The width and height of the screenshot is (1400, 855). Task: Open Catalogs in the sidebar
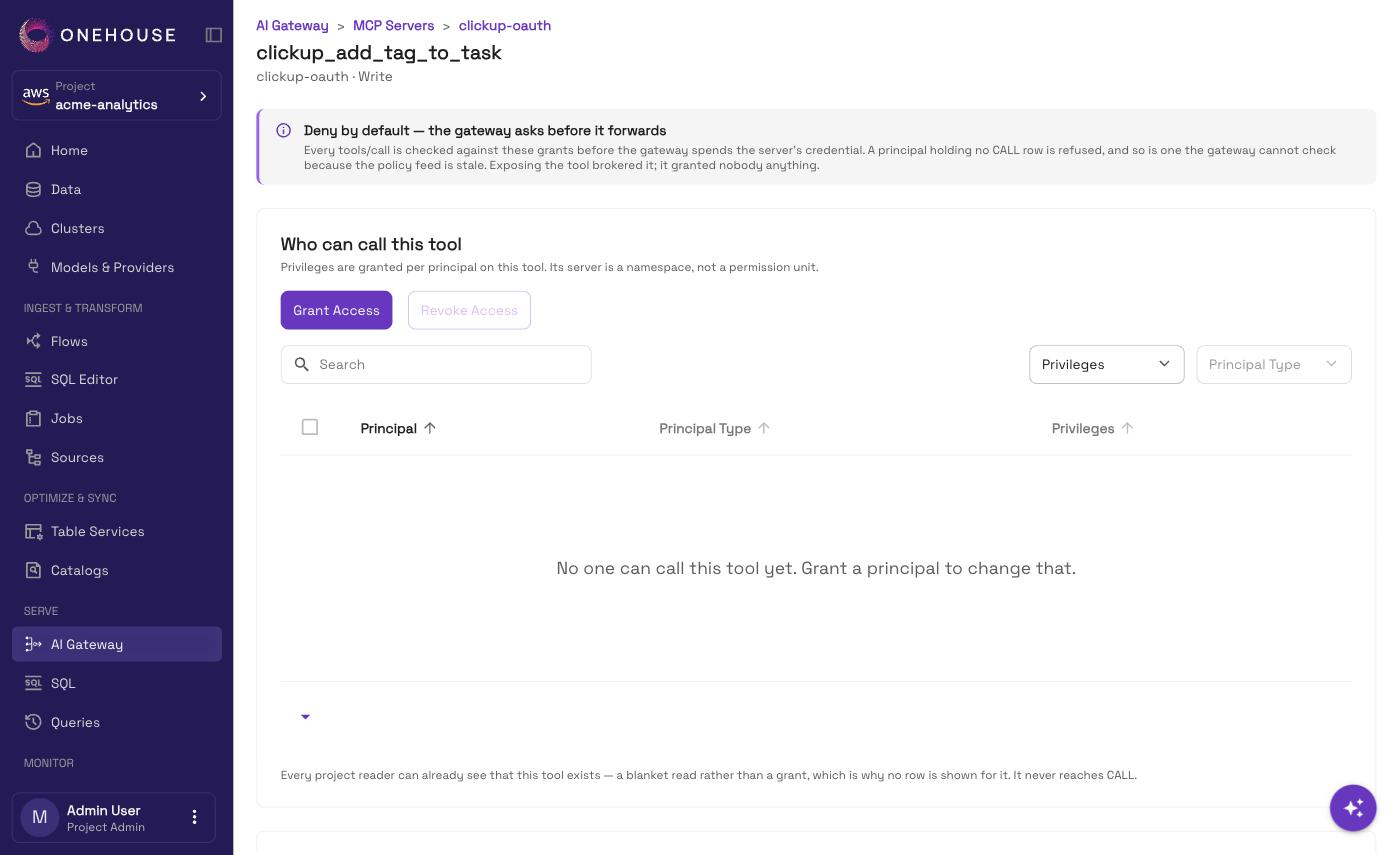(x=117, y=570)
